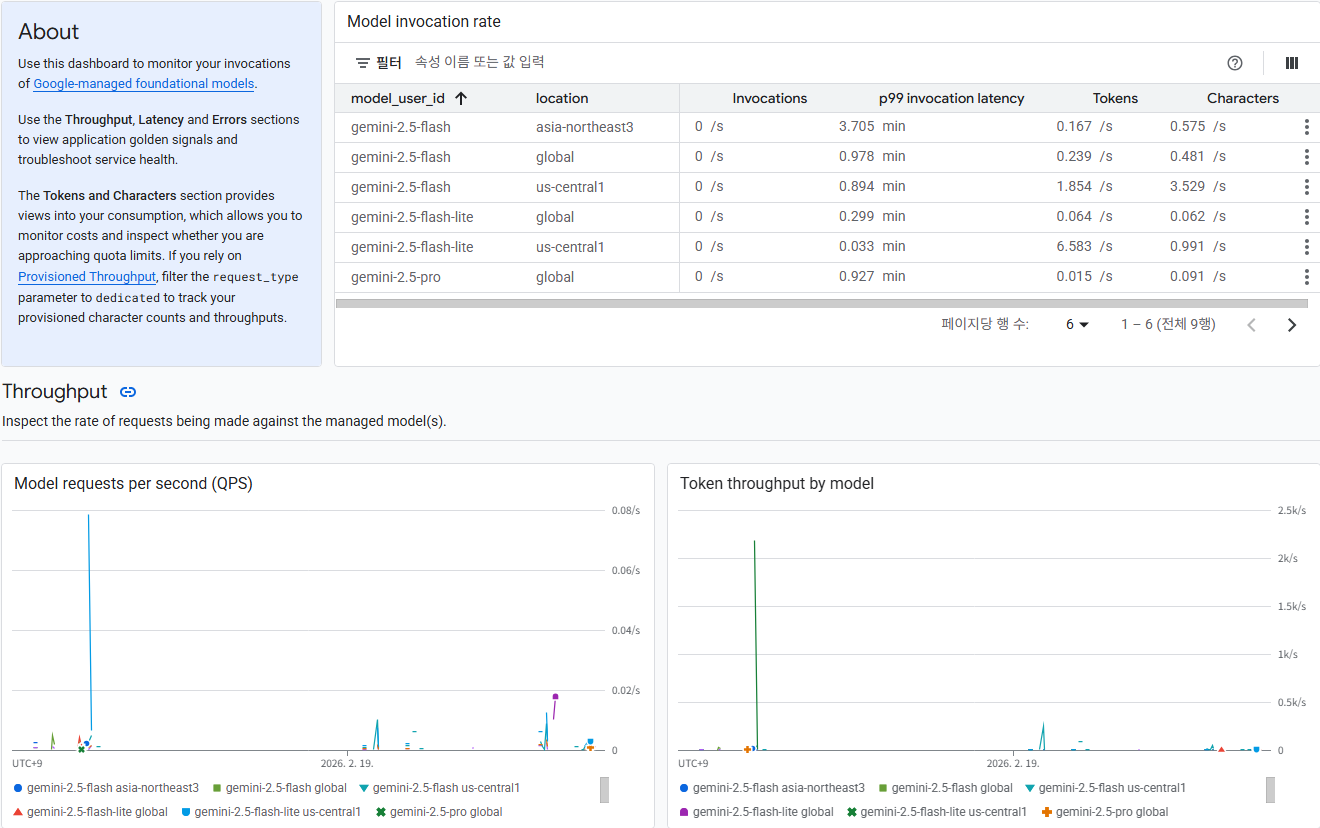Open the column display options icon
The width and height of the screenshot is (1320, 828).
1292,63
